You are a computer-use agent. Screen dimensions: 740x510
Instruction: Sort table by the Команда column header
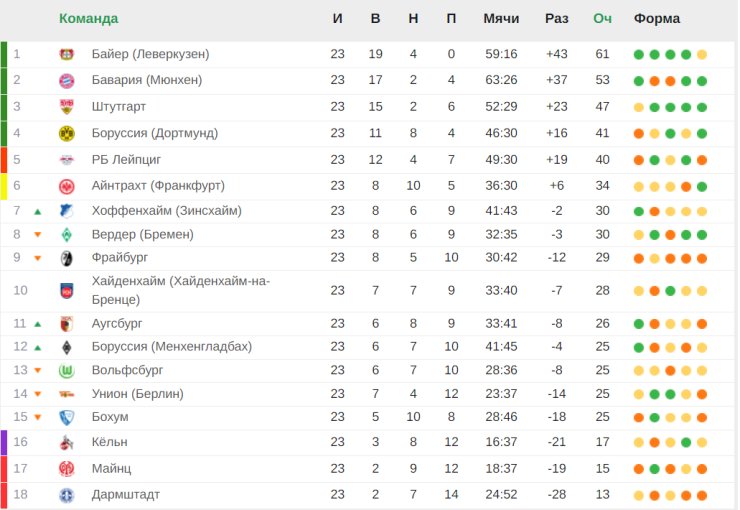[x=88, y=19]
